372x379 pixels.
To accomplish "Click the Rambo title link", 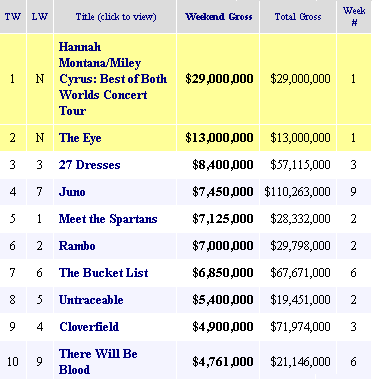I will (x=77, y=246).
